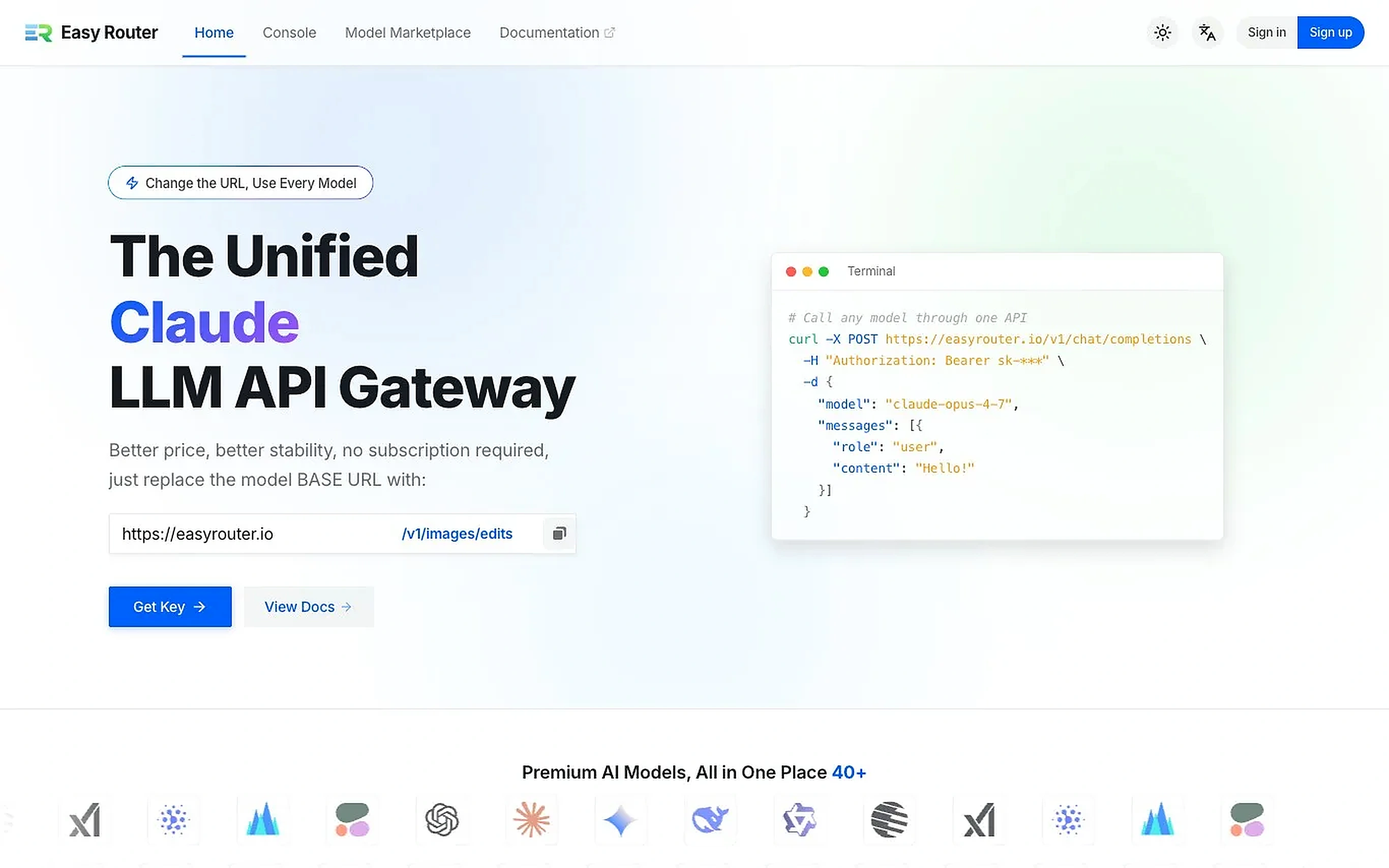Click the lightning bolt icon in banner pill
This screenshot has height=868, width=1389.
click(132, 183)
